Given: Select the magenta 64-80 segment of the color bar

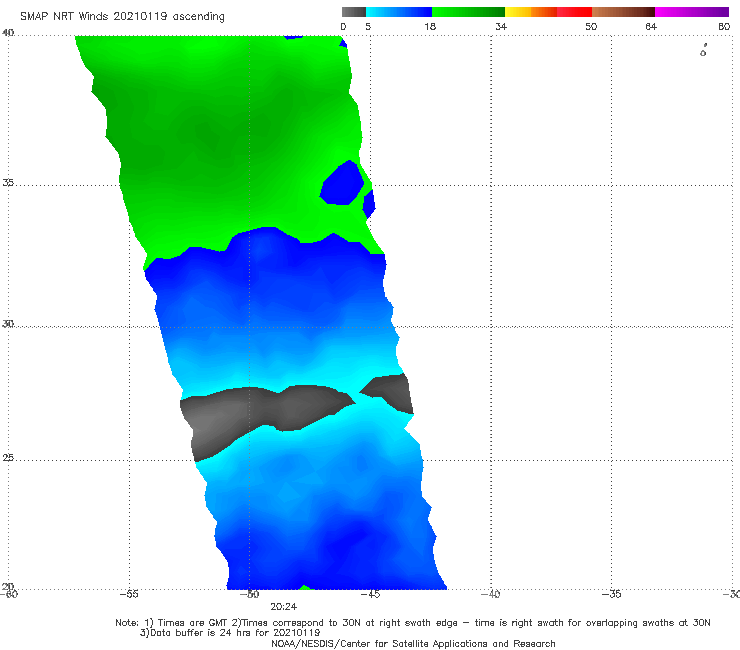Looking at the screenshot, I should coord(692,12).
